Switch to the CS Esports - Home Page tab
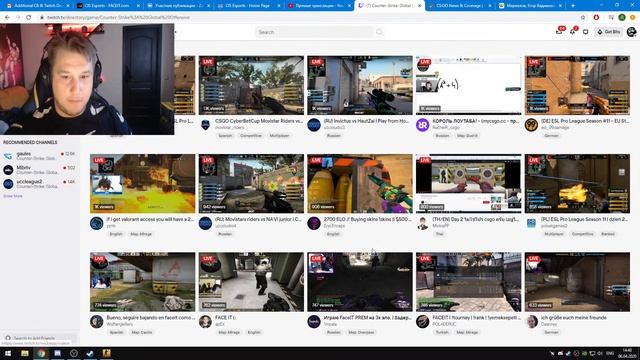The height and width of the screenshot is (360, 640). click(x=249, y=6)
